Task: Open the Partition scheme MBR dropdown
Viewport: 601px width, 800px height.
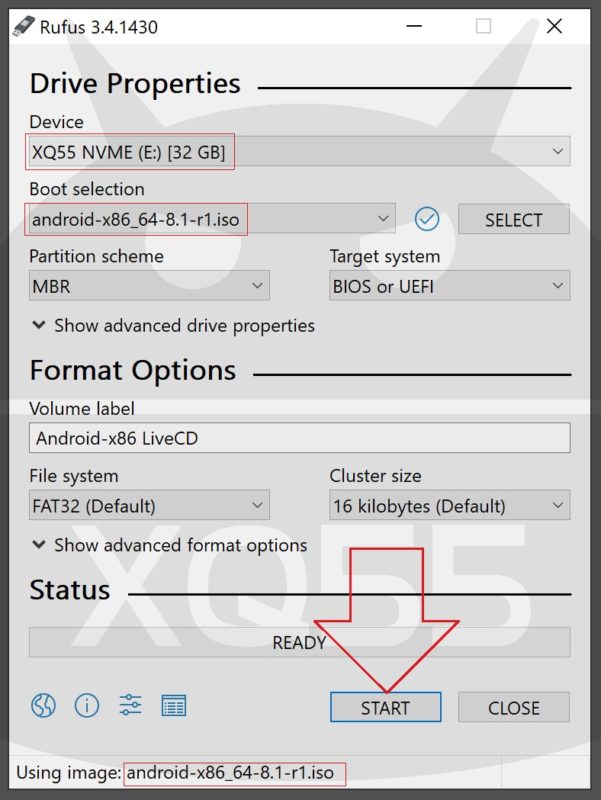Action: point(149,287)
